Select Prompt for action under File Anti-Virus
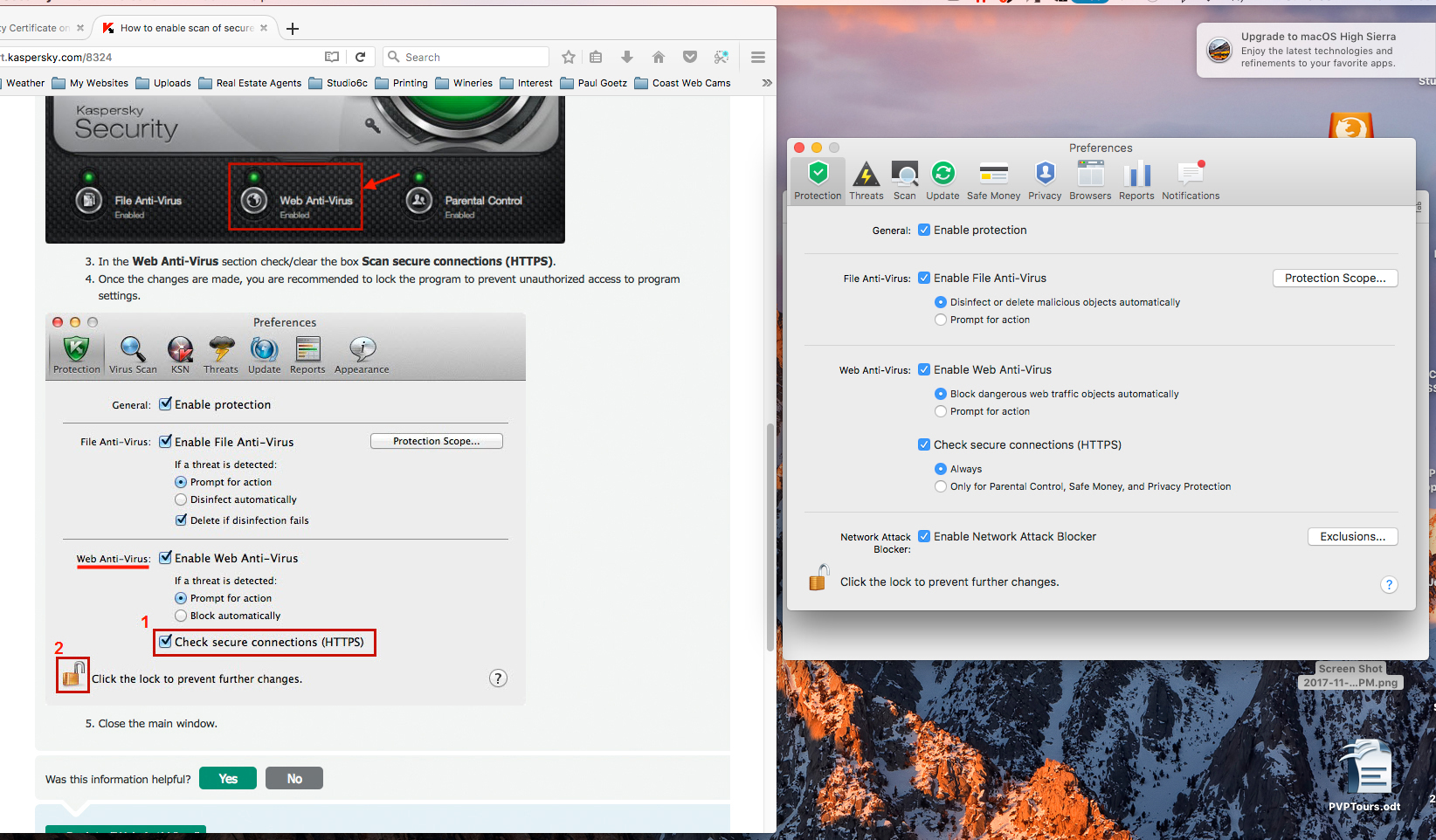Screen dimensions: 1436x840 941,320
